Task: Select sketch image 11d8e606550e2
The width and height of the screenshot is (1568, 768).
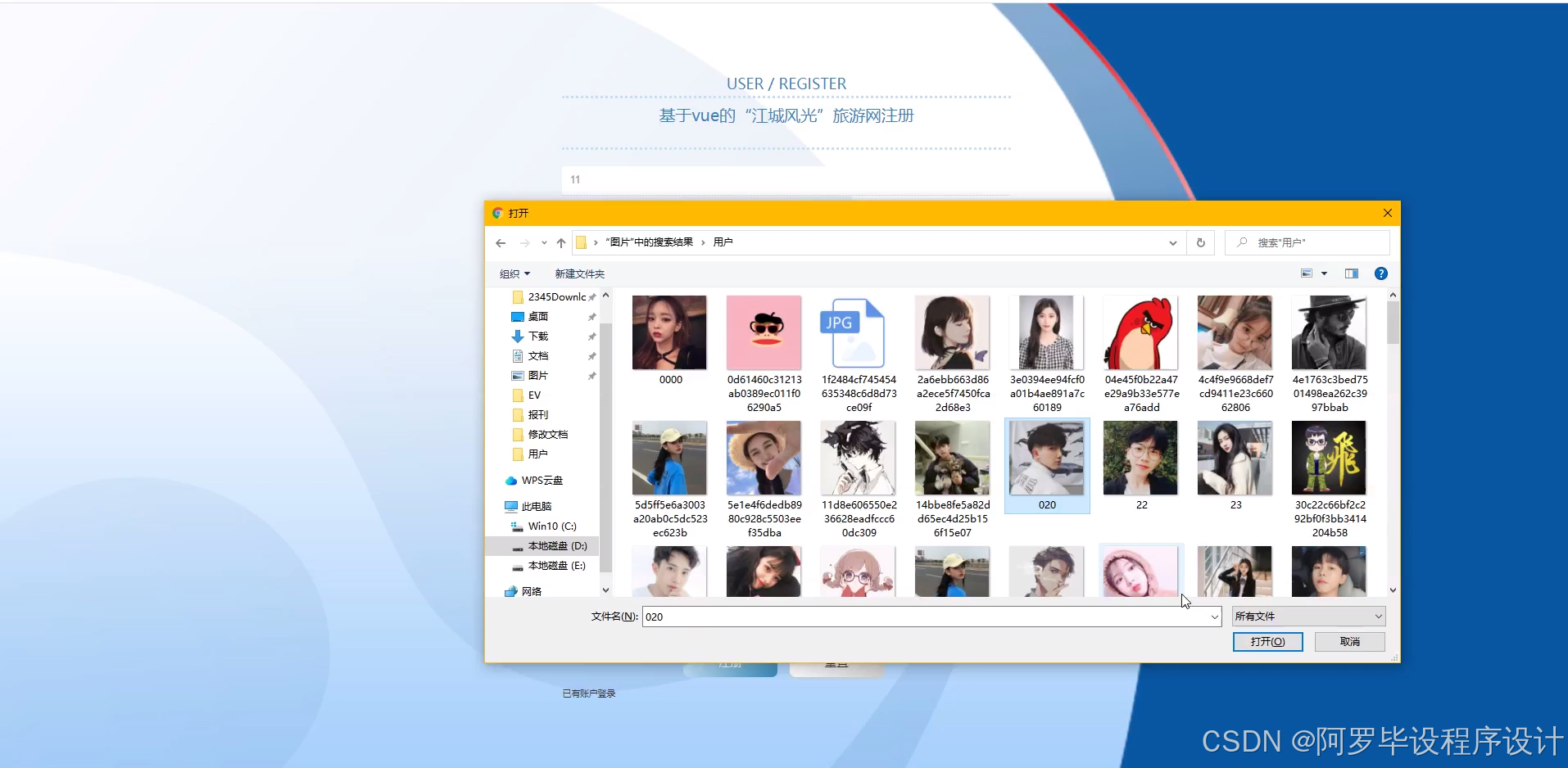Action: 858,479
